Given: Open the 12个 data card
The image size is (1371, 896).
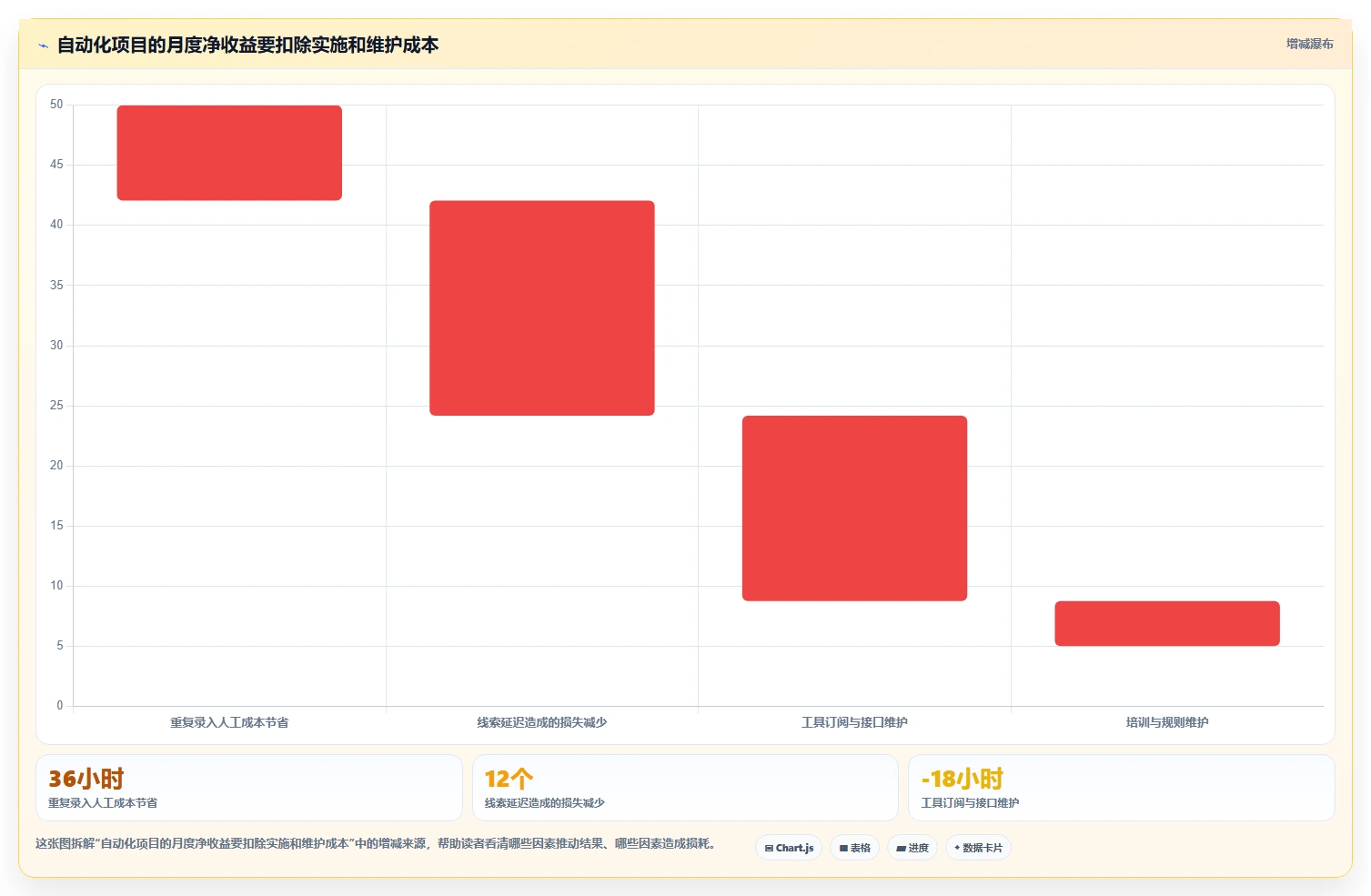Looking at the screenshot, I should (x=685, y=788).
